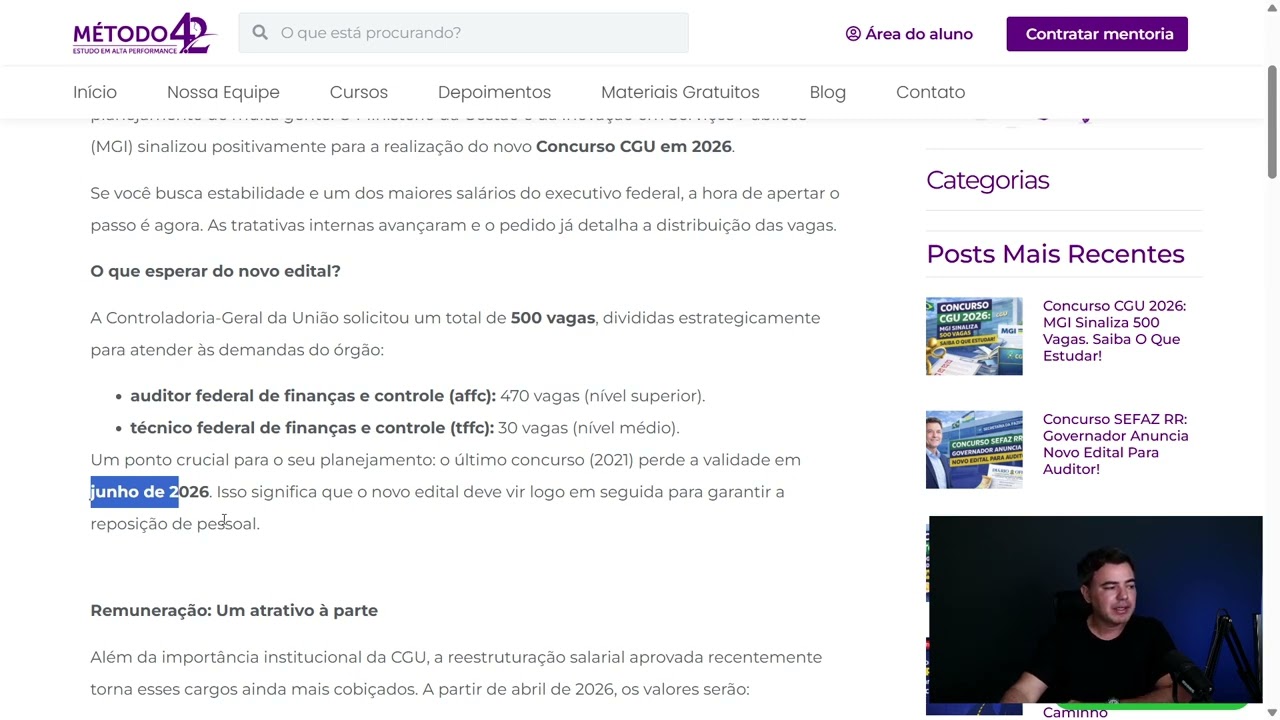The height and width of the screenshot is (720, 1280).
Task: Click the 'Concurso CGU em 2026' bold text
Action: [x=634, y=147]
